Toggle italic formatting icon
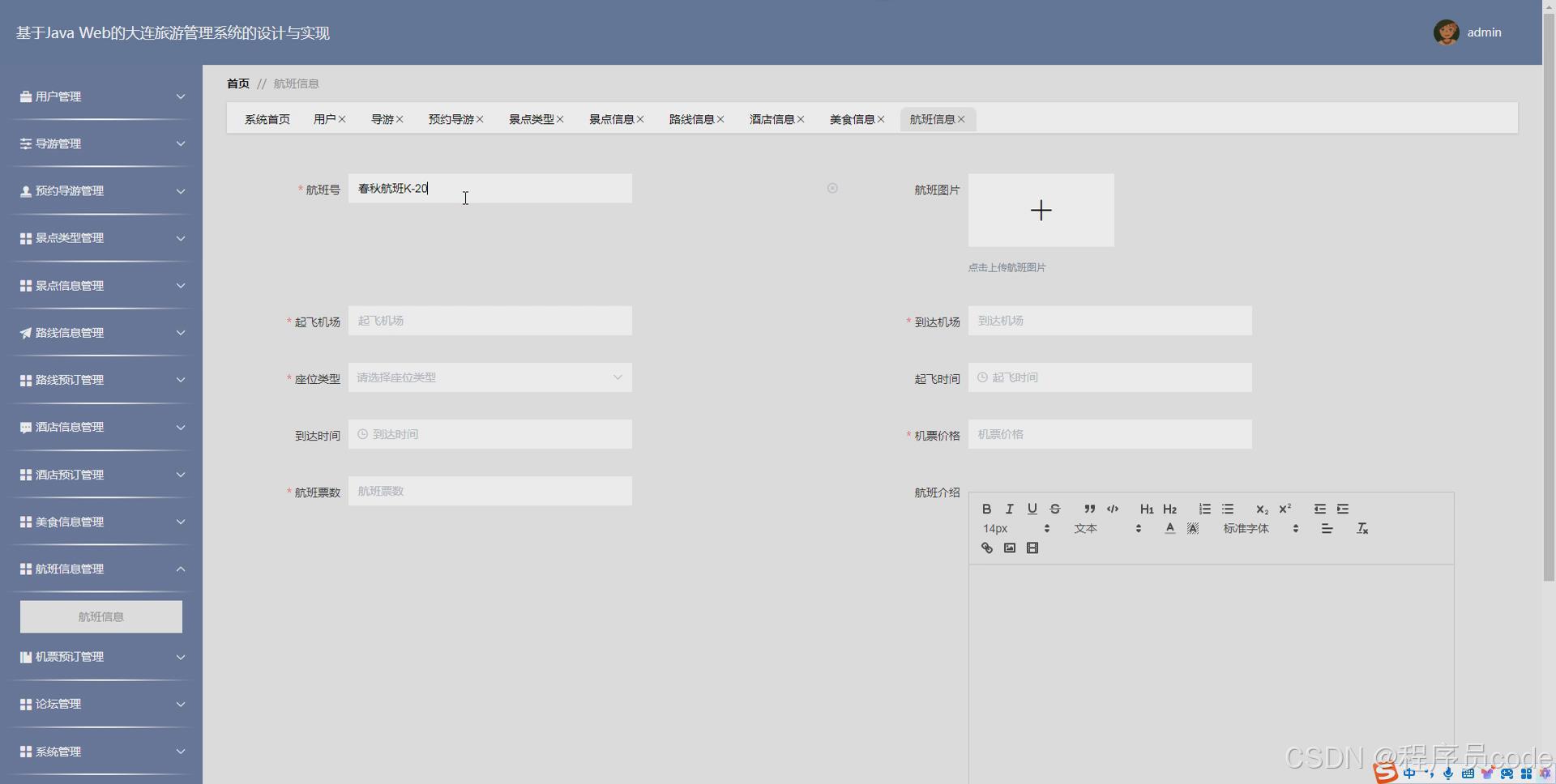The width and height of the screenshot is (1556, 784). pyautogui.click(x=1009, y=509)
